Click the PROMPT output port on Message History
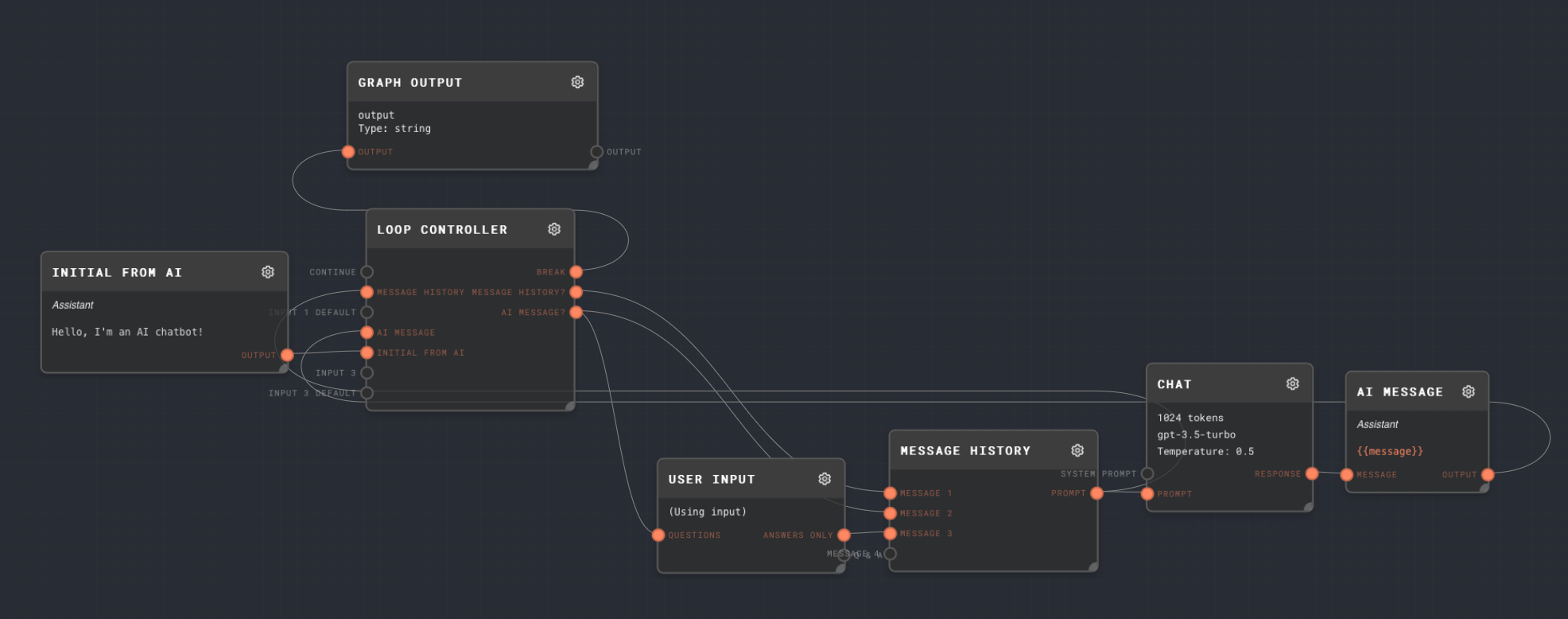 [1096, 493]
